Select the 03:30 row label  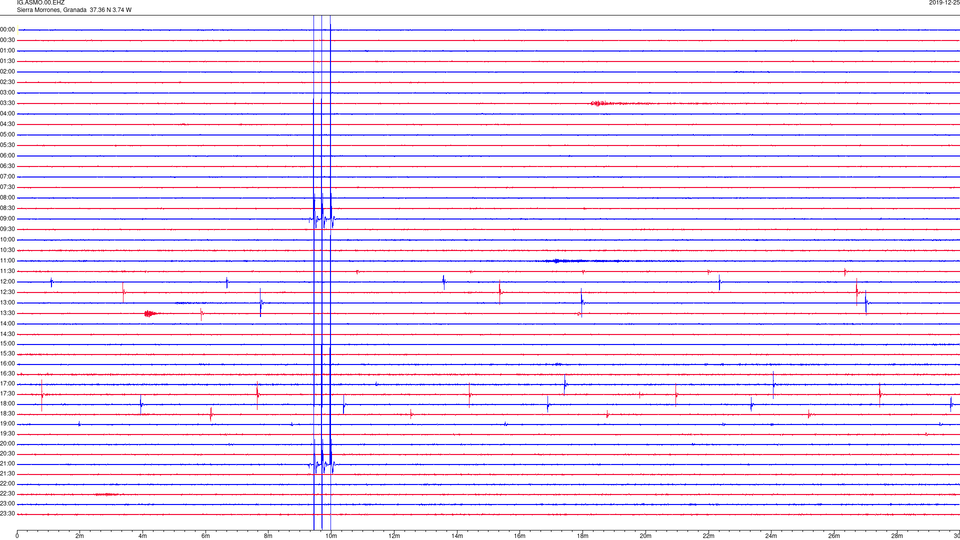(7, 103)
